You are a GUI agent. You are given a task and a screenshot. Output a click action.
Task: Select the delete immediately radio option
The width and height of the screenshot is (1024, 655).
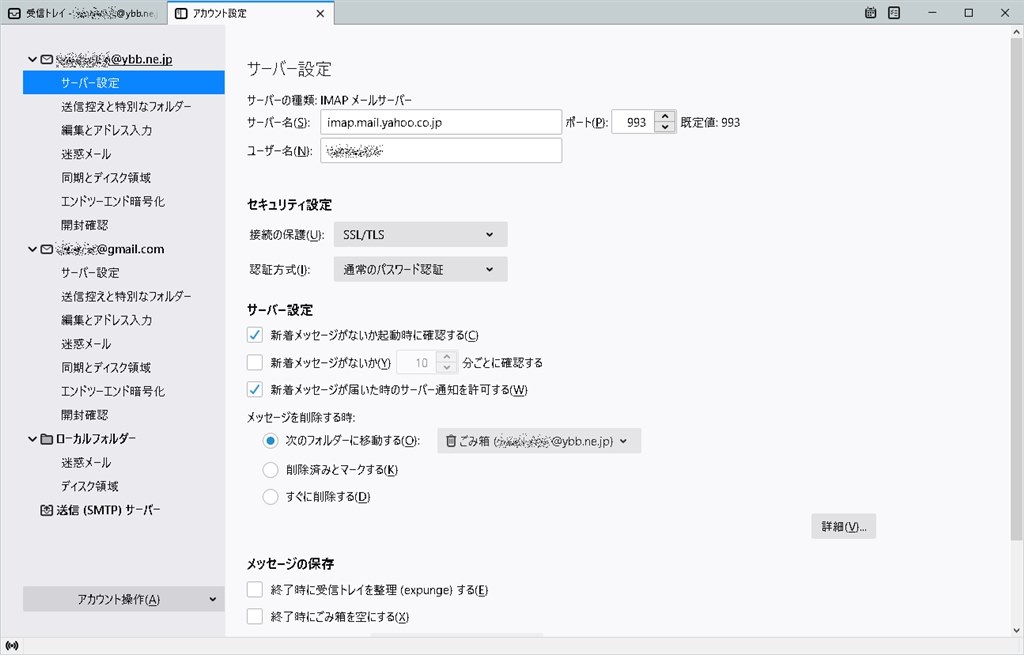[x=270, y=496]
